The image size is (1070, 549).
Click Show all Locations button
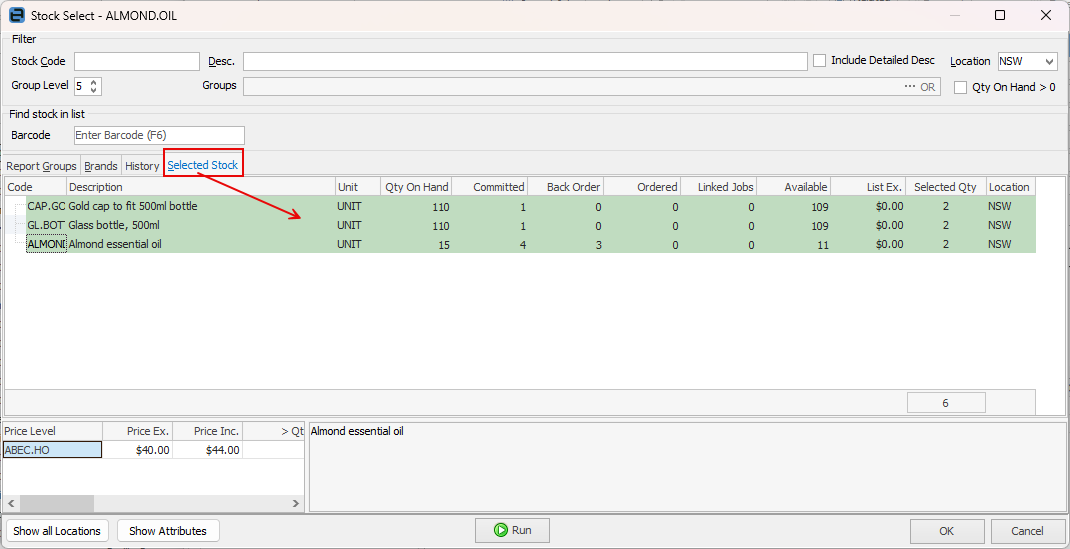click(x=57, y=531)
